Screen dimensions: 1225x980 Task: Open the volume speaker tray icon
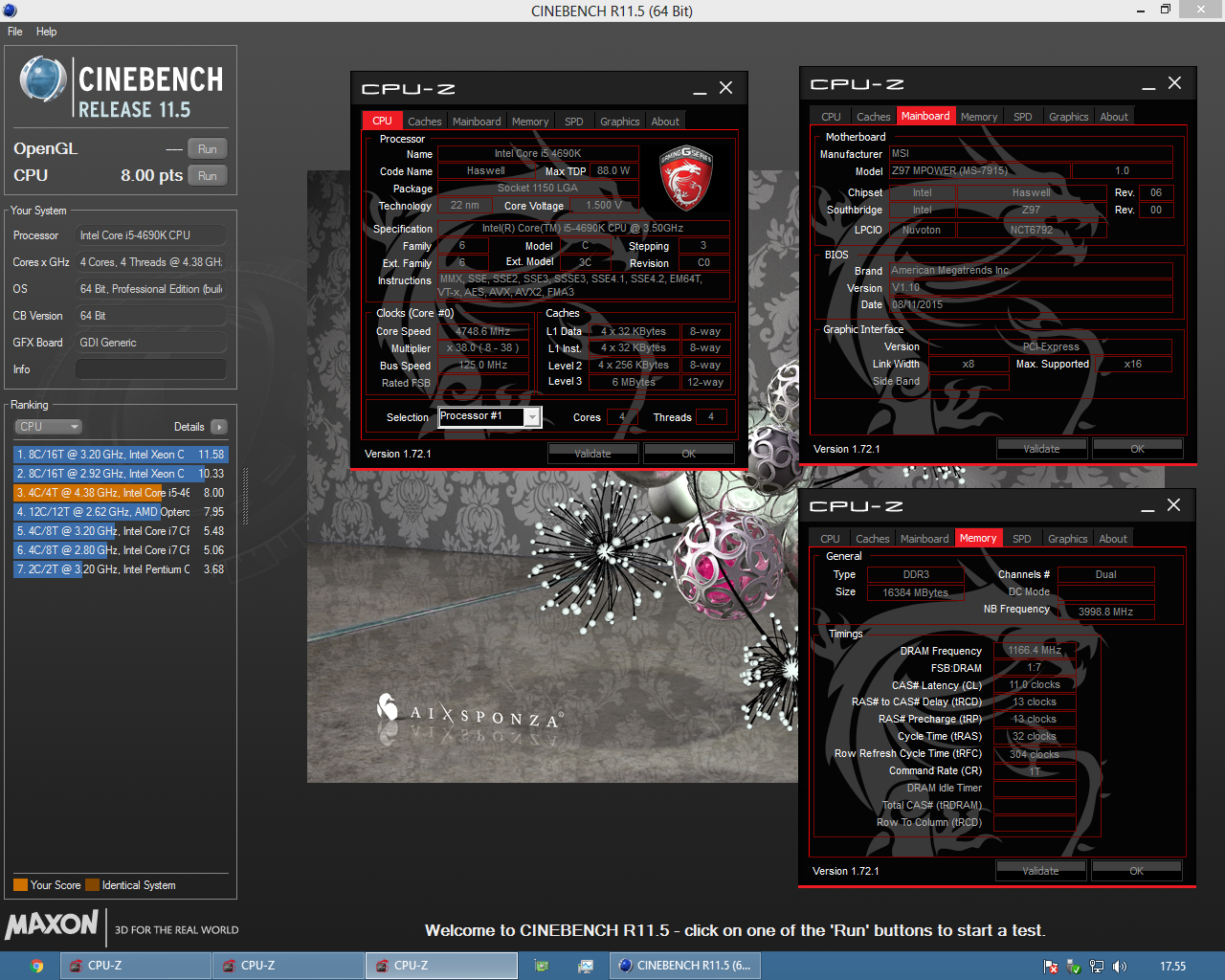tap(1120, 967)
